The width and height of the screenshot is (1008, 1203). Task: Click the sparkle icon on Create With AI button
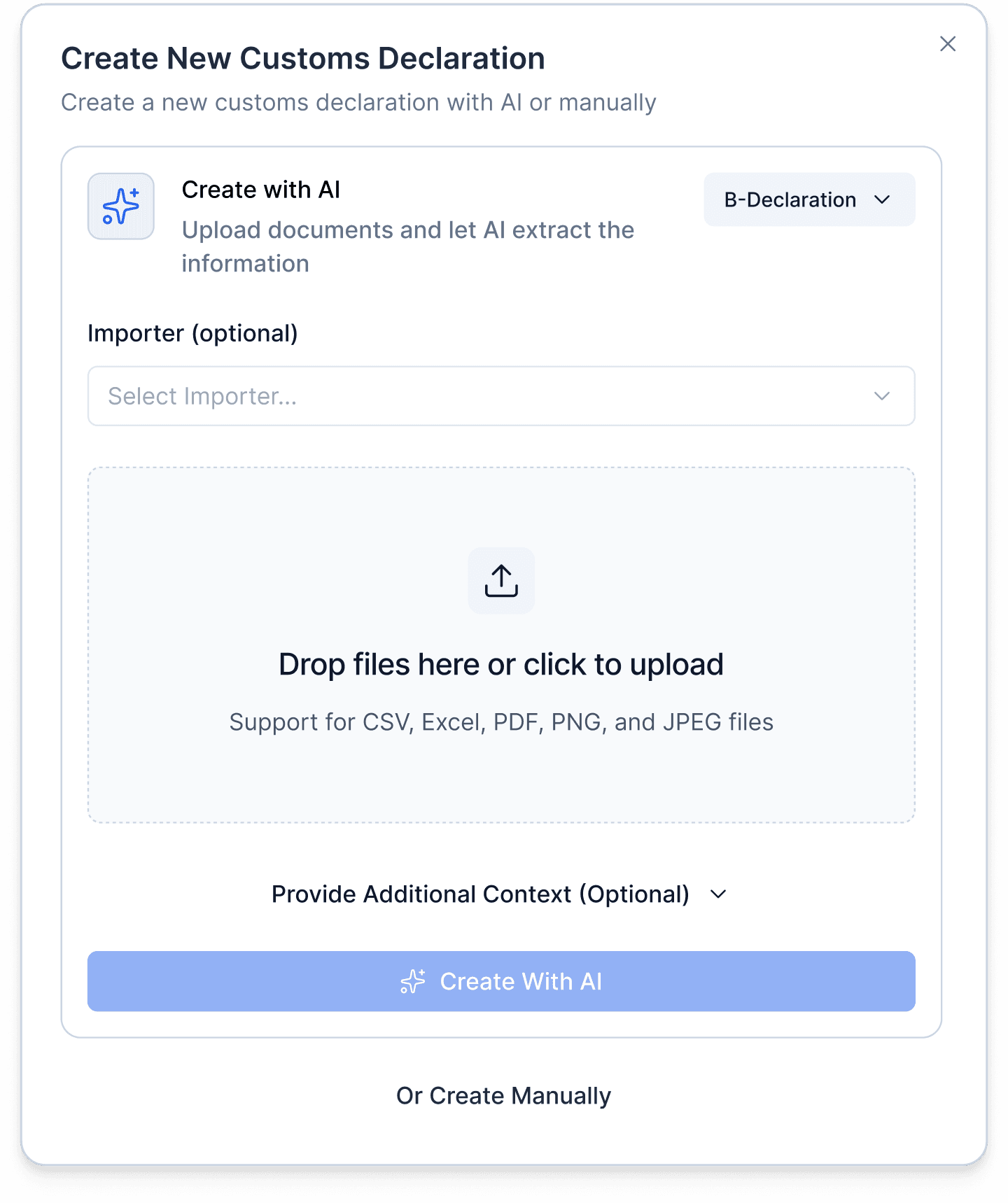[413, 982]
